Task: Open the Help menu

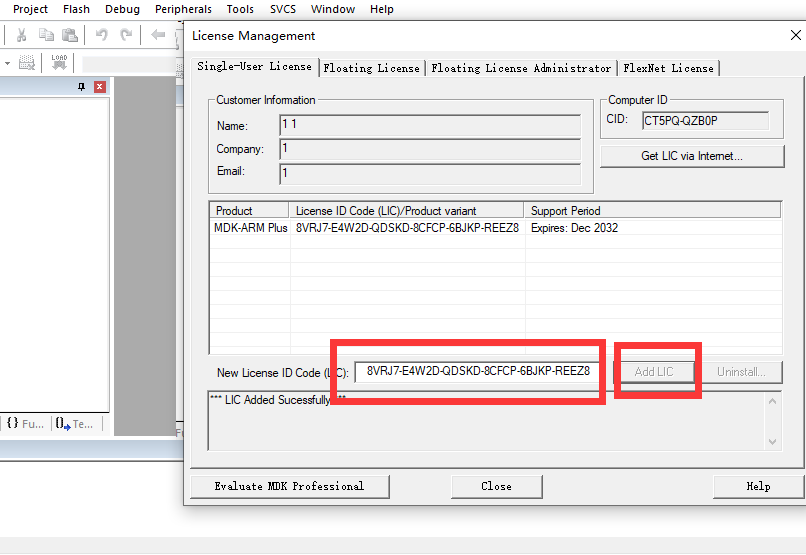Action: pos(381,9)
